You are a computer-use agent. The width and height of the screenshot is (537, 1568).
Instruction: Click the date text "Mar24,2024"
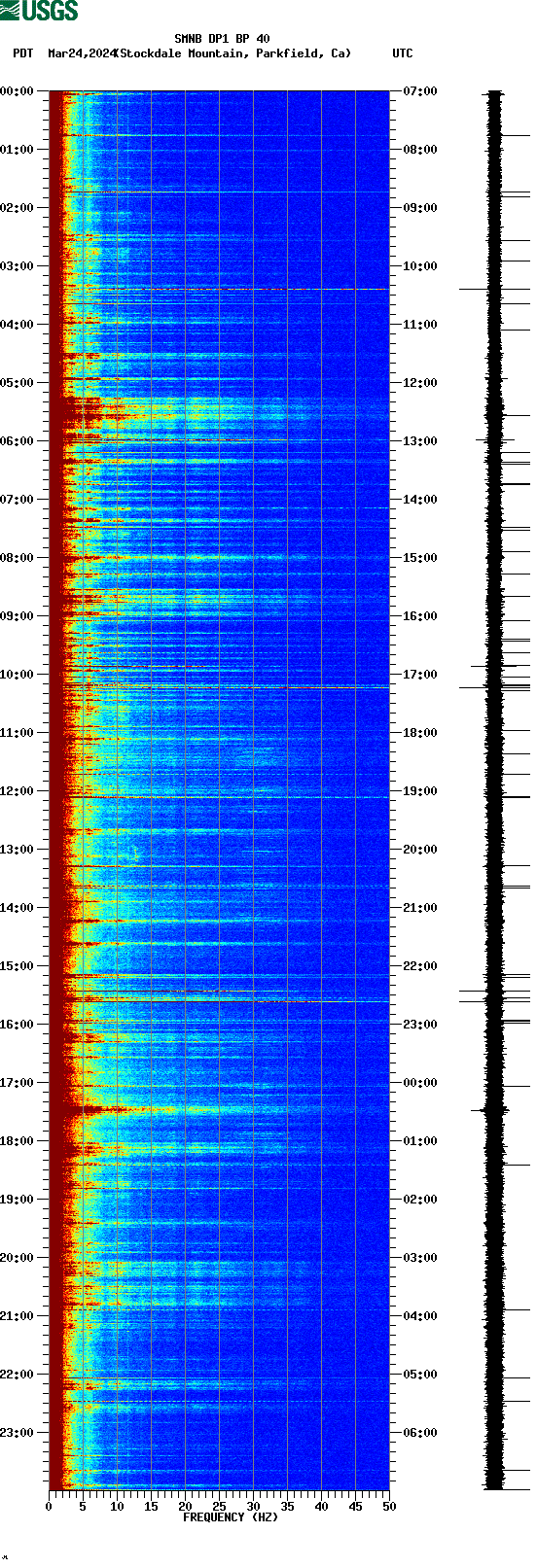click(81, 53)
